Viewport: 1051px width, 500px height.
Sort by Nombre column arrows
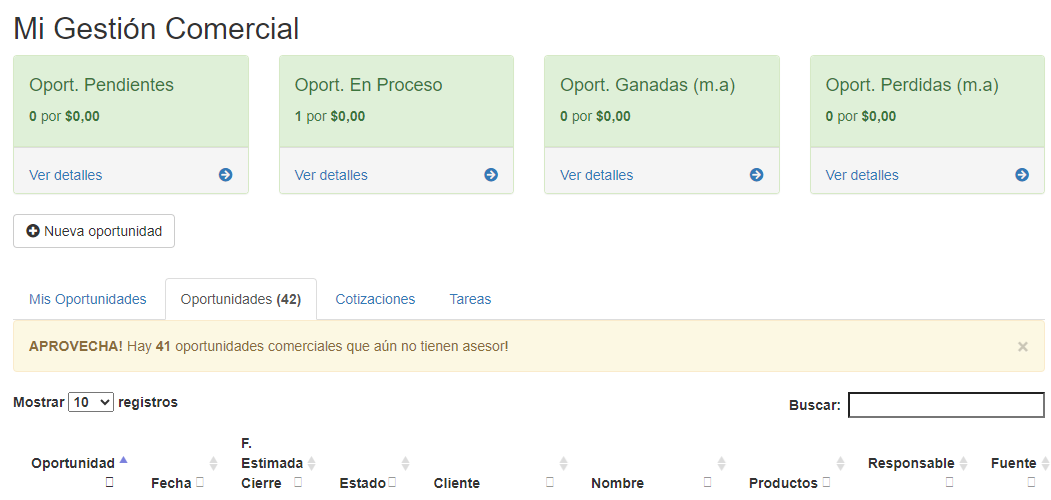[x=721, y=463]
